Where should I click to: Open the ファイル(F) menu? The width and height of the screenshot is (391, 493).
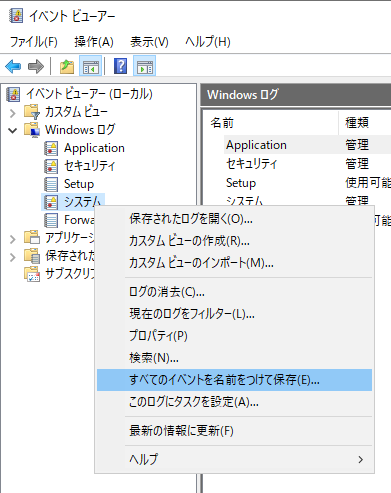tap(34, 42)
